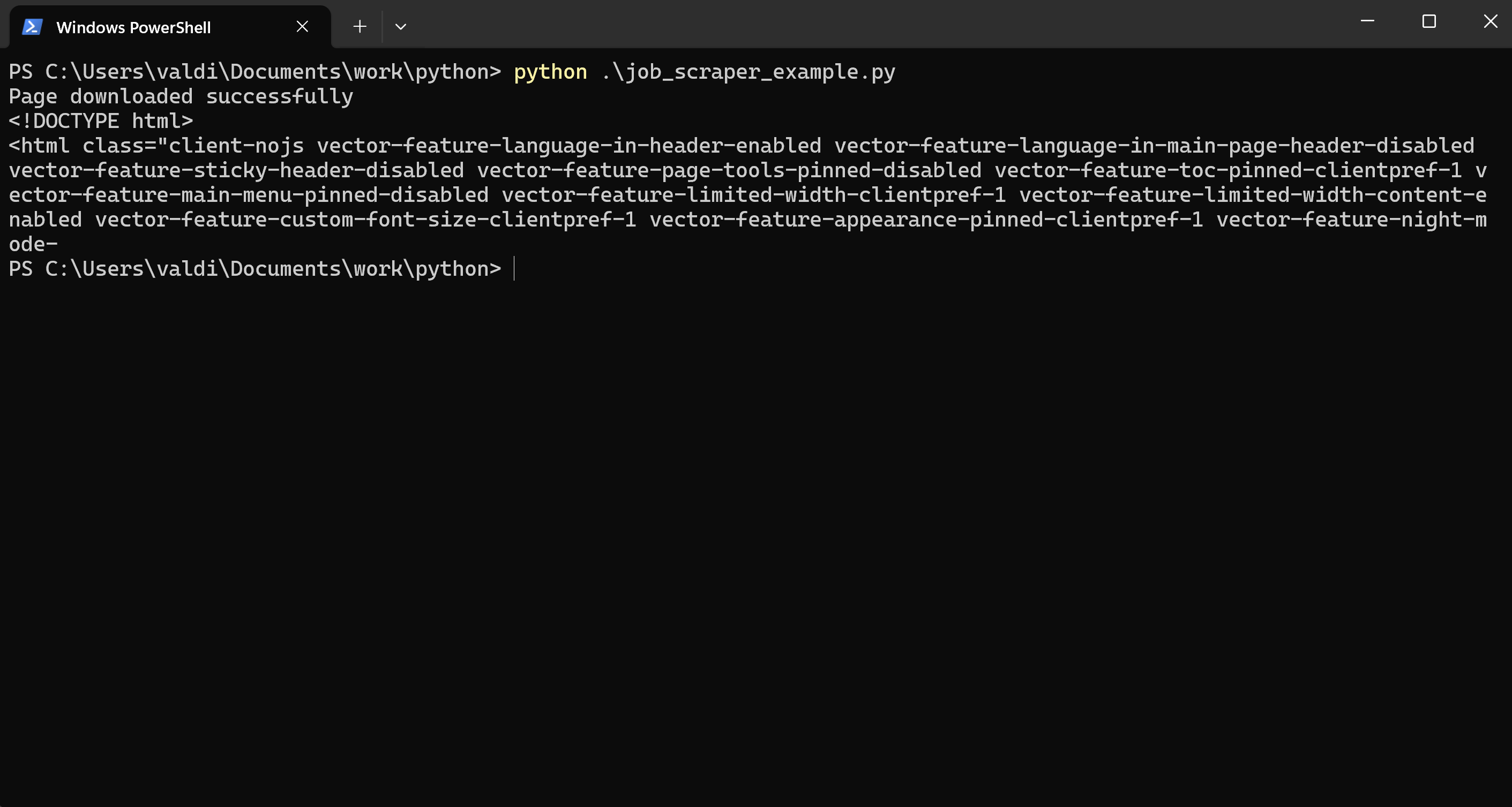Select the Windows PowerShell tab
Image resolution: width=1512 pixels, height=807 pixels.
170,27
